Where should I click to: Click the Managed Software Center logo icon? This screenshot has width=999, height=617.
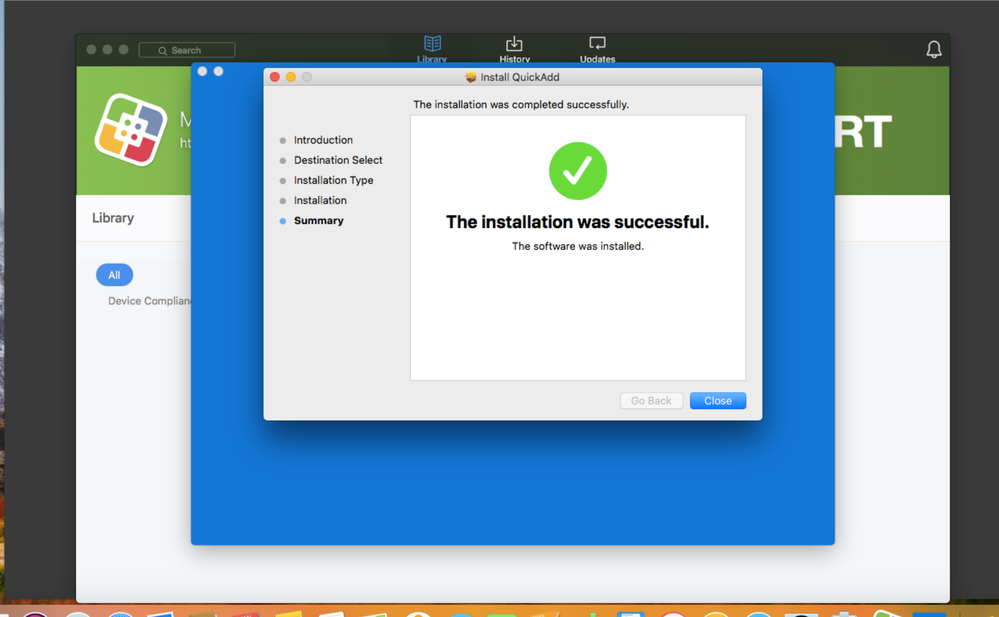click(131, 129)
